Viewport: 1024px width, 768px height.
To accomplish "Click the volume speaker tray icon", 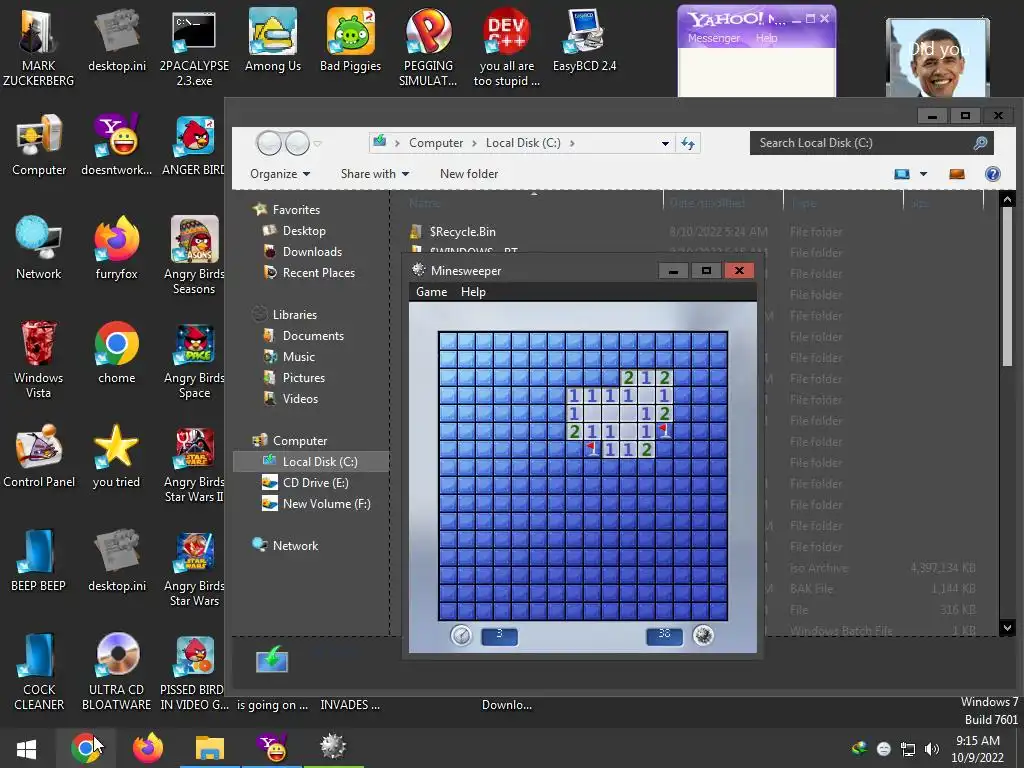I will click(x=931, y=748).
